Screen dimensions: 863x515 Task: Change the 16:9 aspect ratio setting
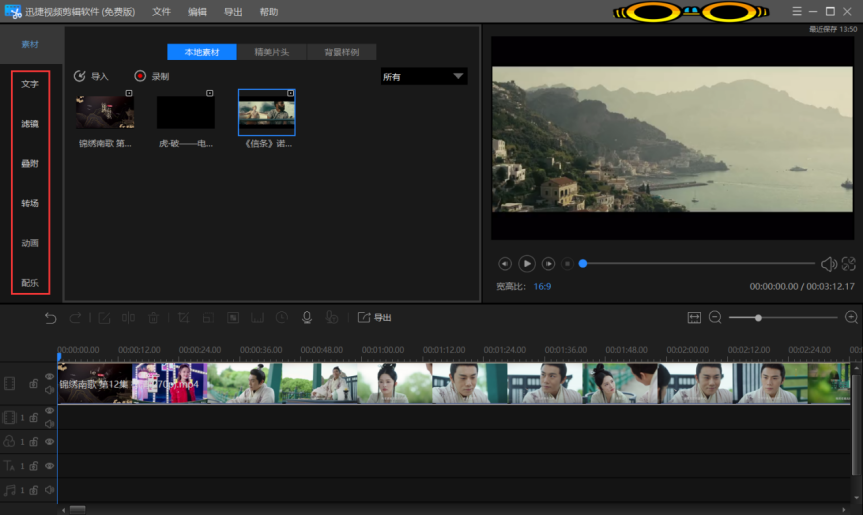542,287
